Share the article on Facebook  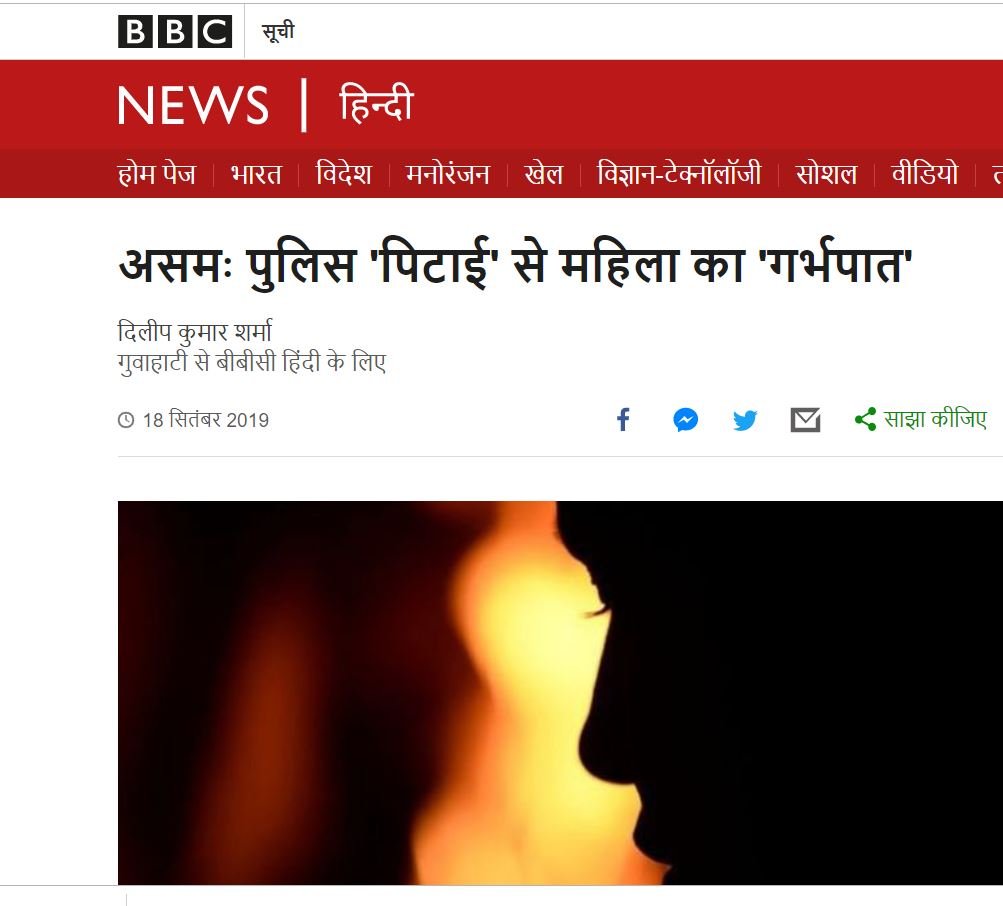click(623, 420)
